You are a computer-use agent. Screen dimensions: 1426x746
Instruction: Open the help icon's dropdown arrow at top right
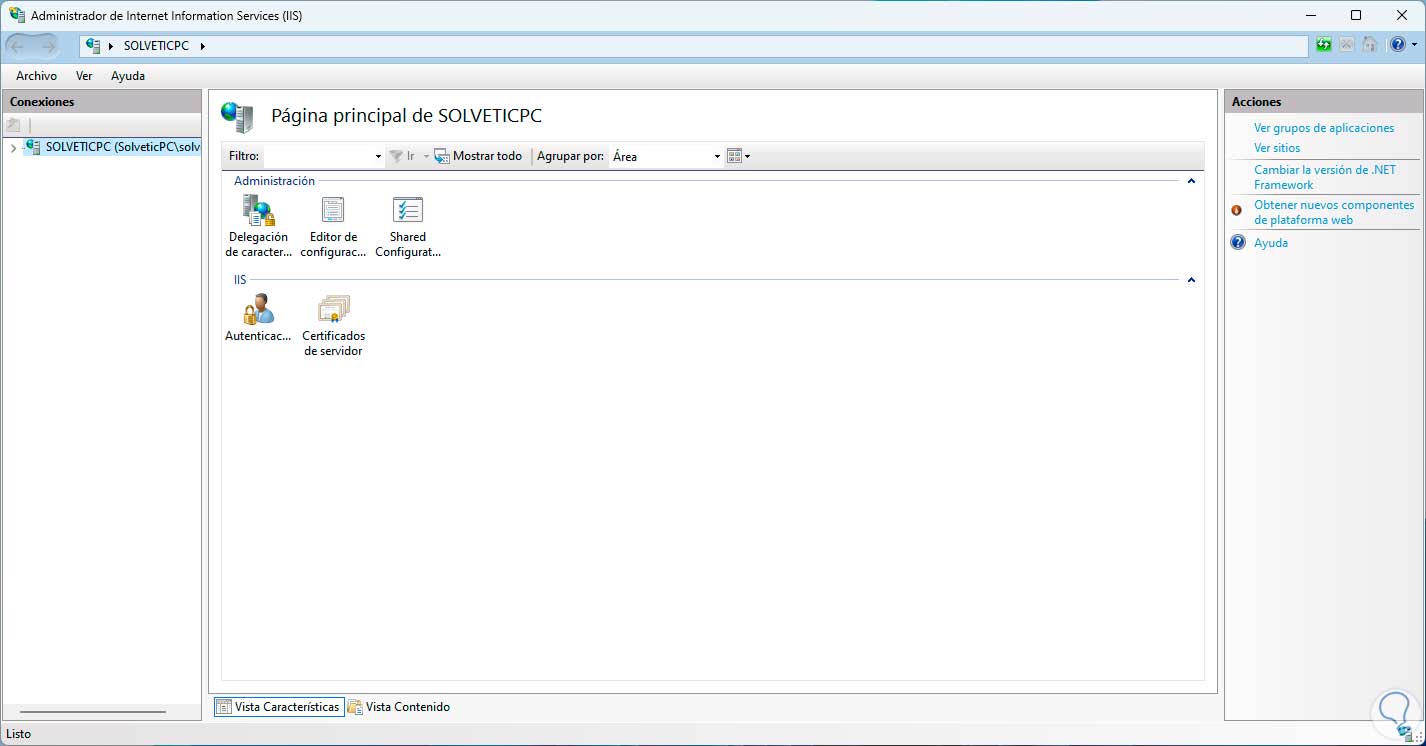1414,45
